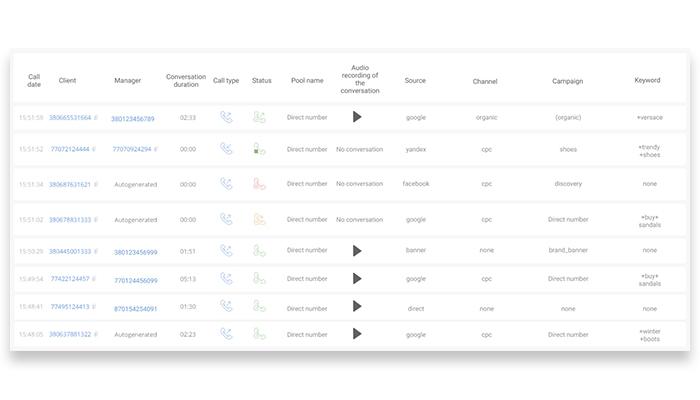
Task: Click edit pencil next to manager 77070924294
Action: (x=155, y=149)
